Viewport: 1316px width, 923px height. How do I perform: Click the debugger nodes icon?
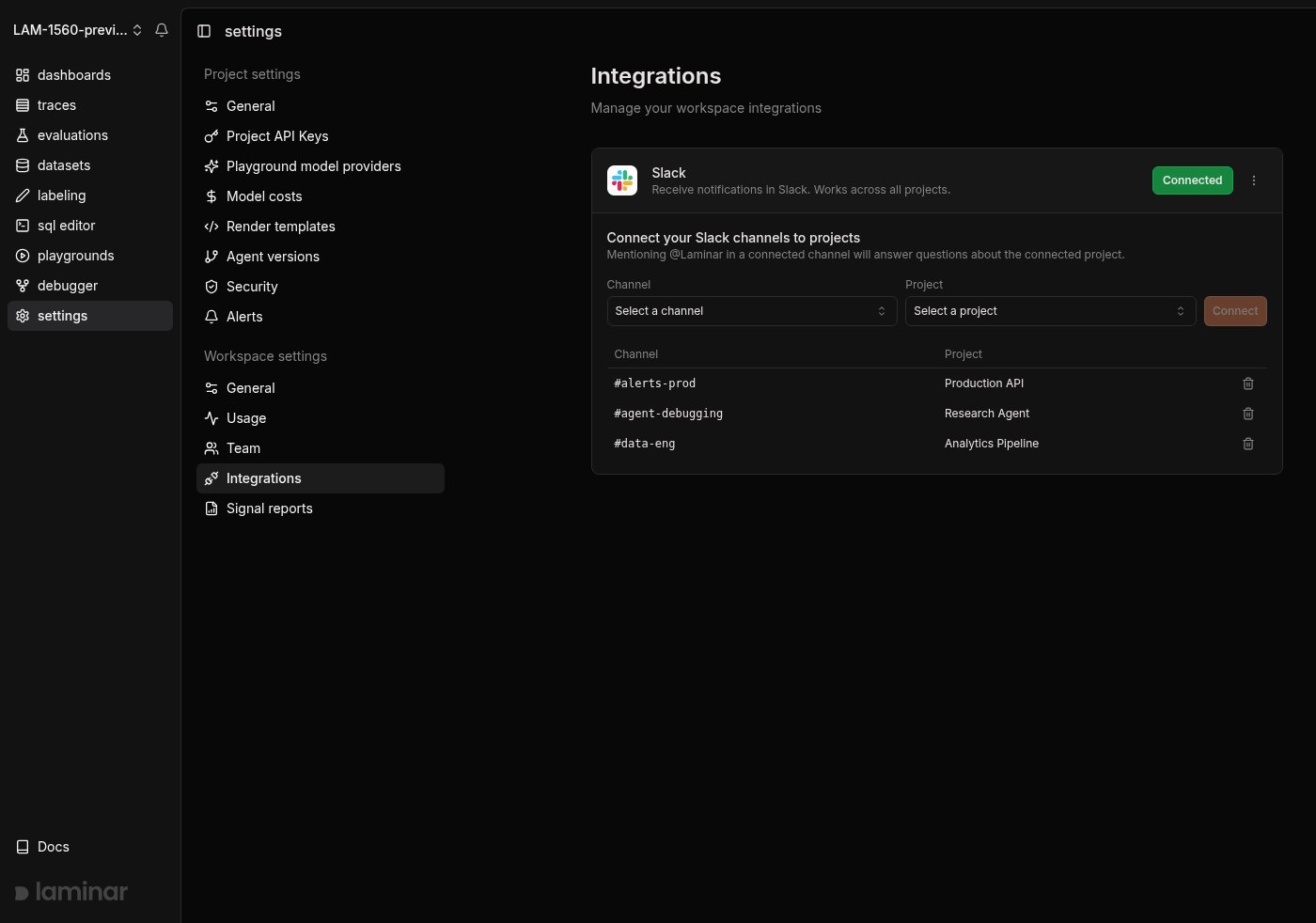point(23,286)
